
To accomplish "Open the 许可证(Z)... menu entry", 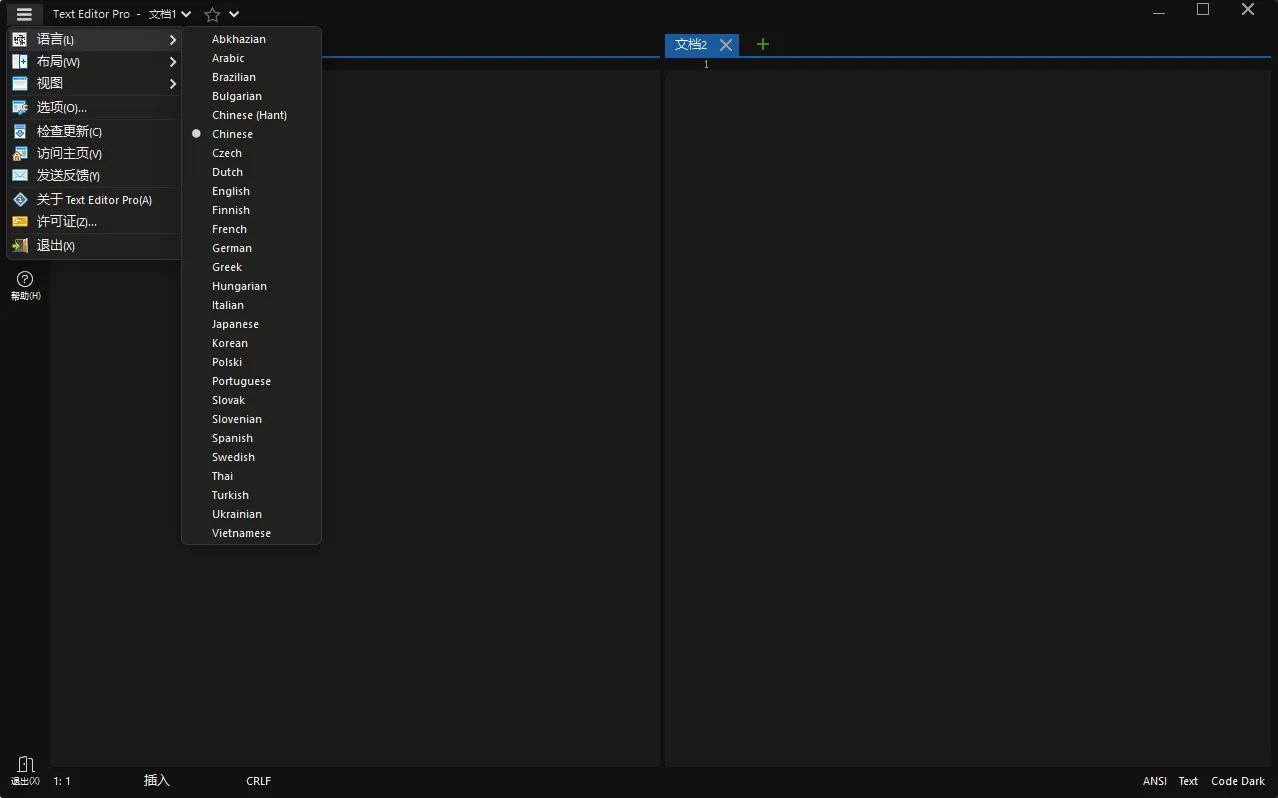I will point(95,221).
